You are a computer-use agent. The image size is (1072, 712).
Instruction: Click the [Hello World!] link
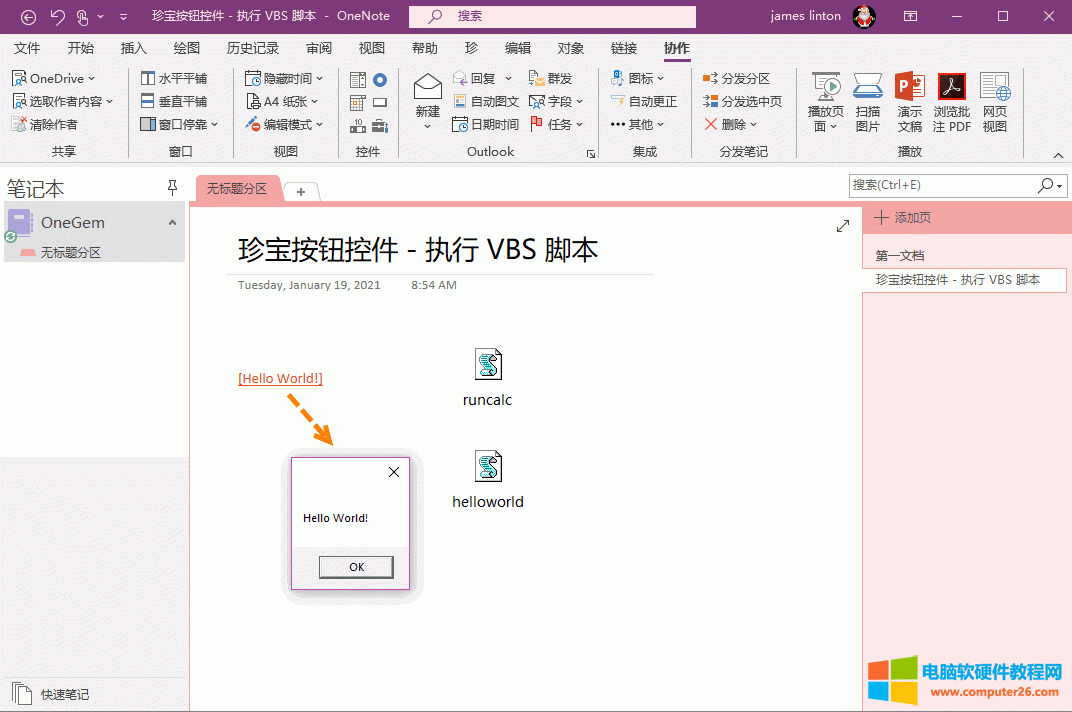(280, 378)
